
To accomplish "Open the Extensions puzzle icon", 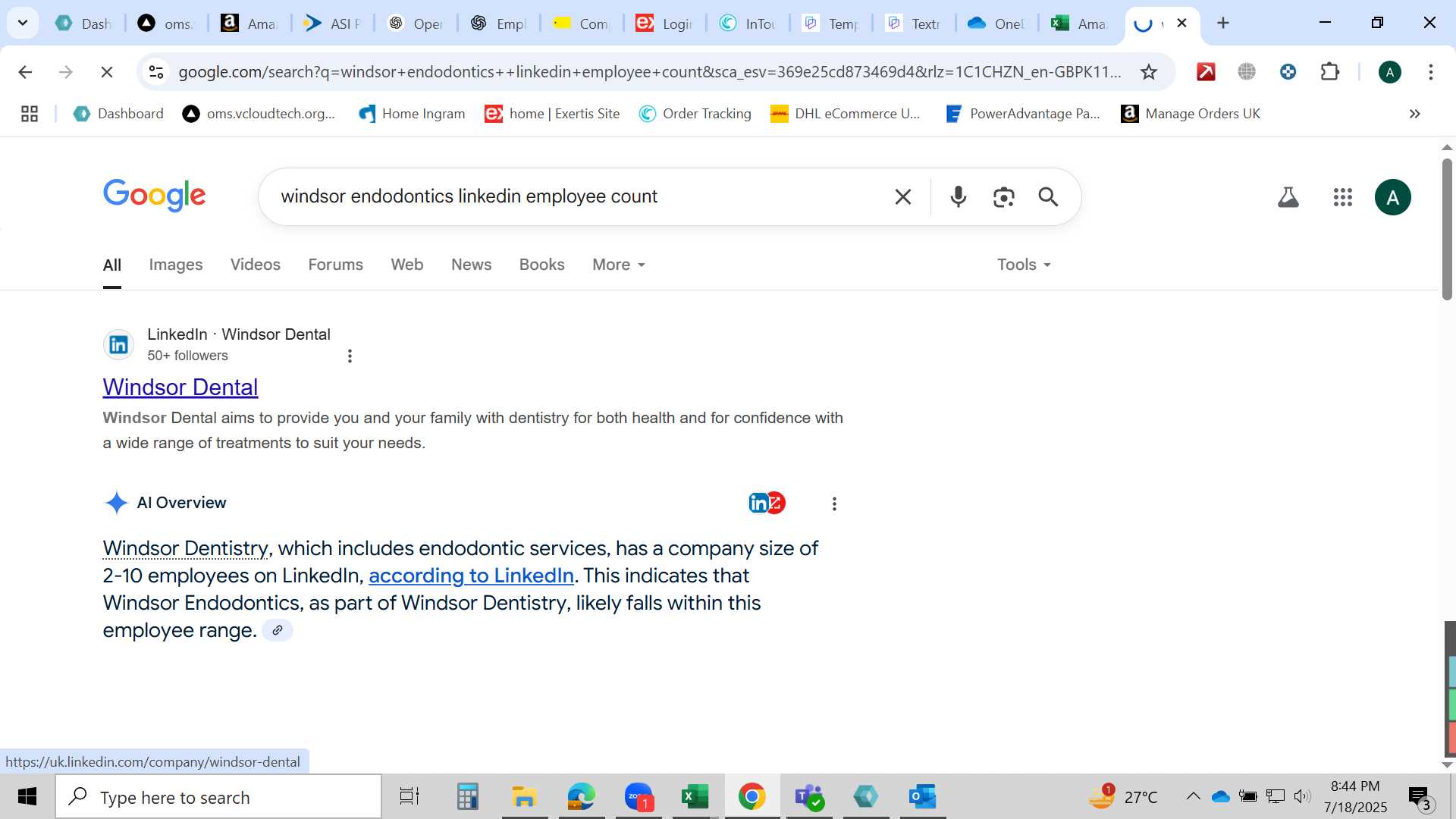I will coord(1329,72).
